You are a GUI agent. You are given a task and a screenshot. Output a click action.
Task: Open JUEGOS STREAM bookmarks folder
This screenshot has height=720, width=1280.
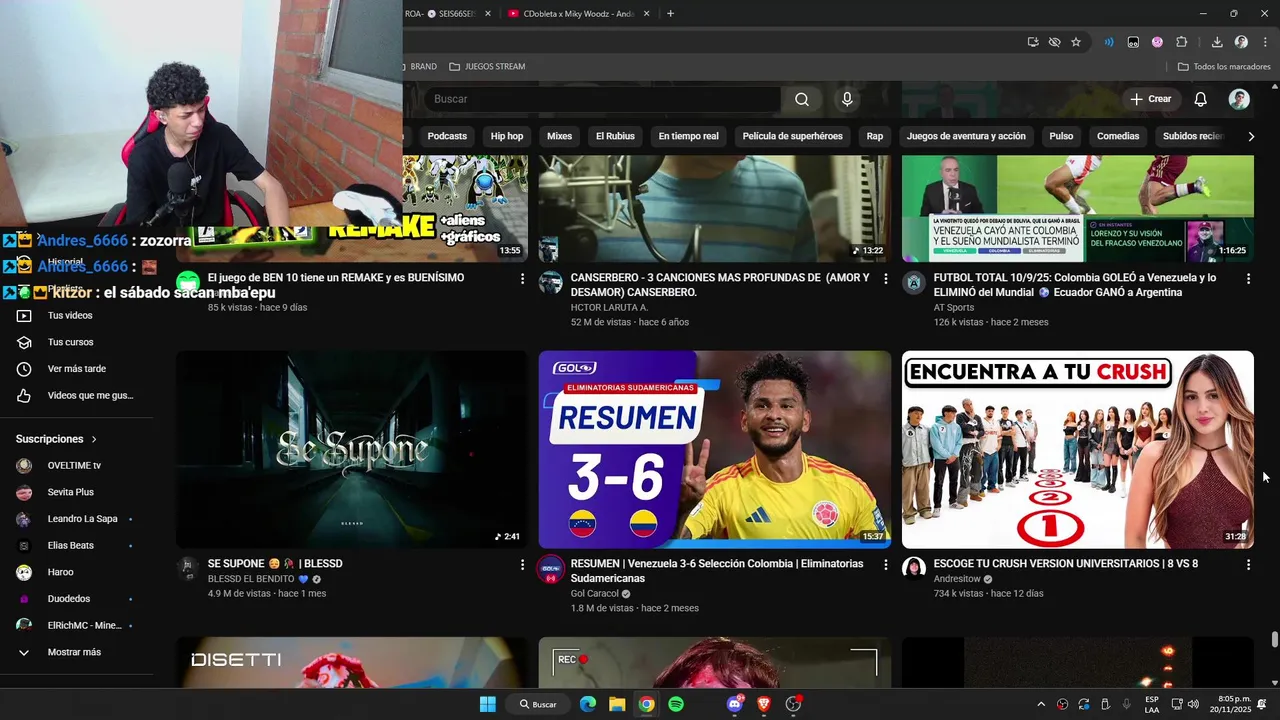pos(487,66)
